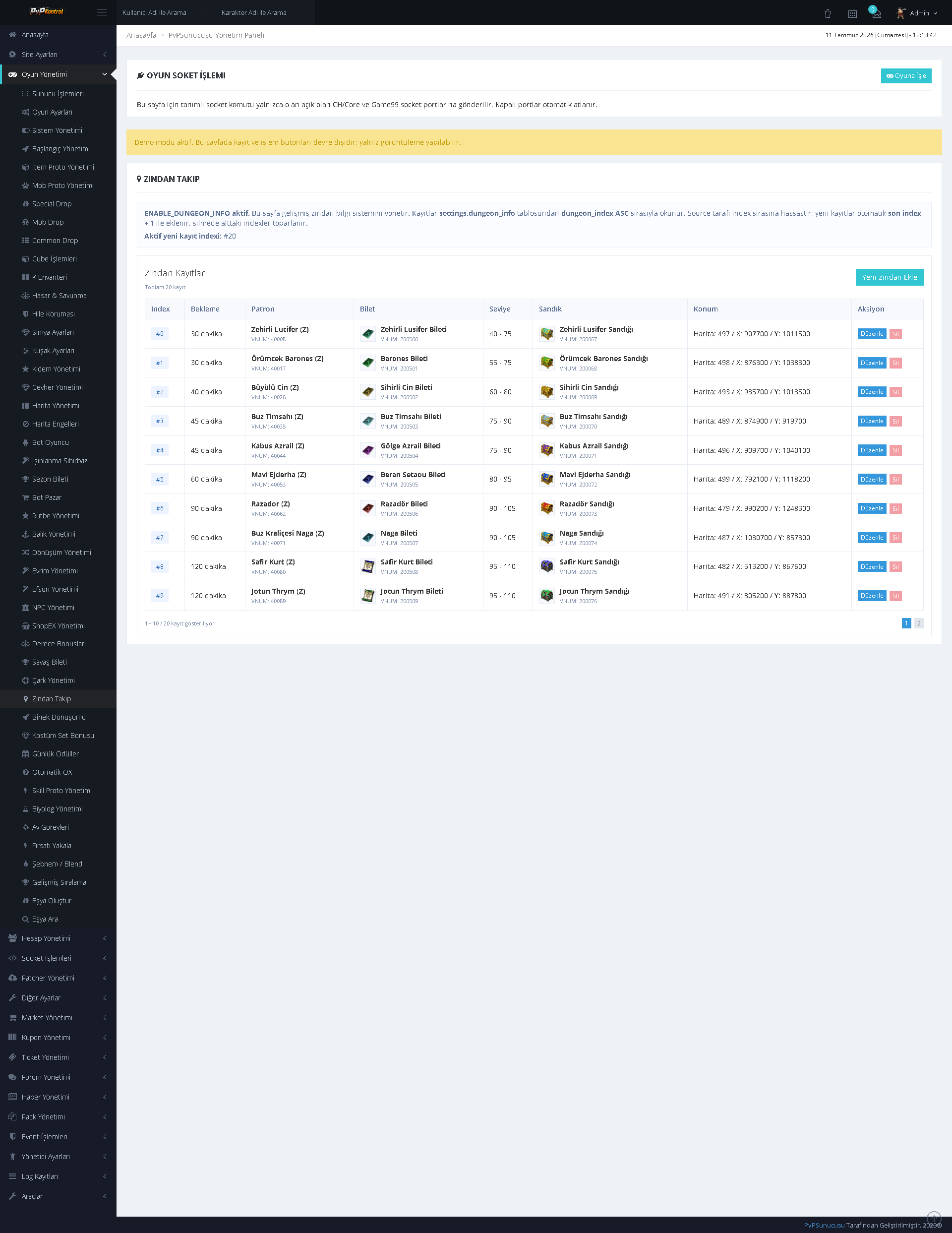952x1233 pixels.
Task: Click the Yeni Zindan Ekle button
Action: pyautogui.click(x=890, y=277)
